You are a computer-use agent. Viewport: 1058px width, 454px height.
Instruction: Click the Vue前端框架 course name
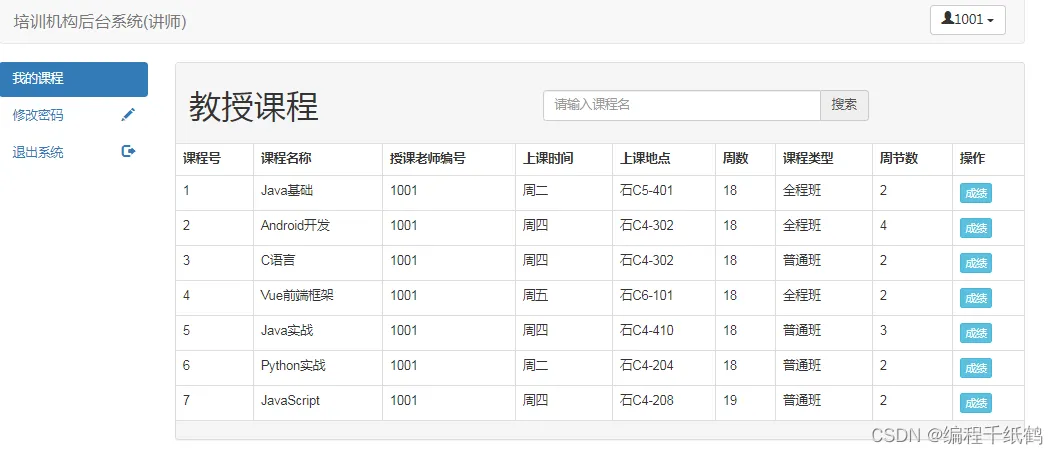coord(296,295)
